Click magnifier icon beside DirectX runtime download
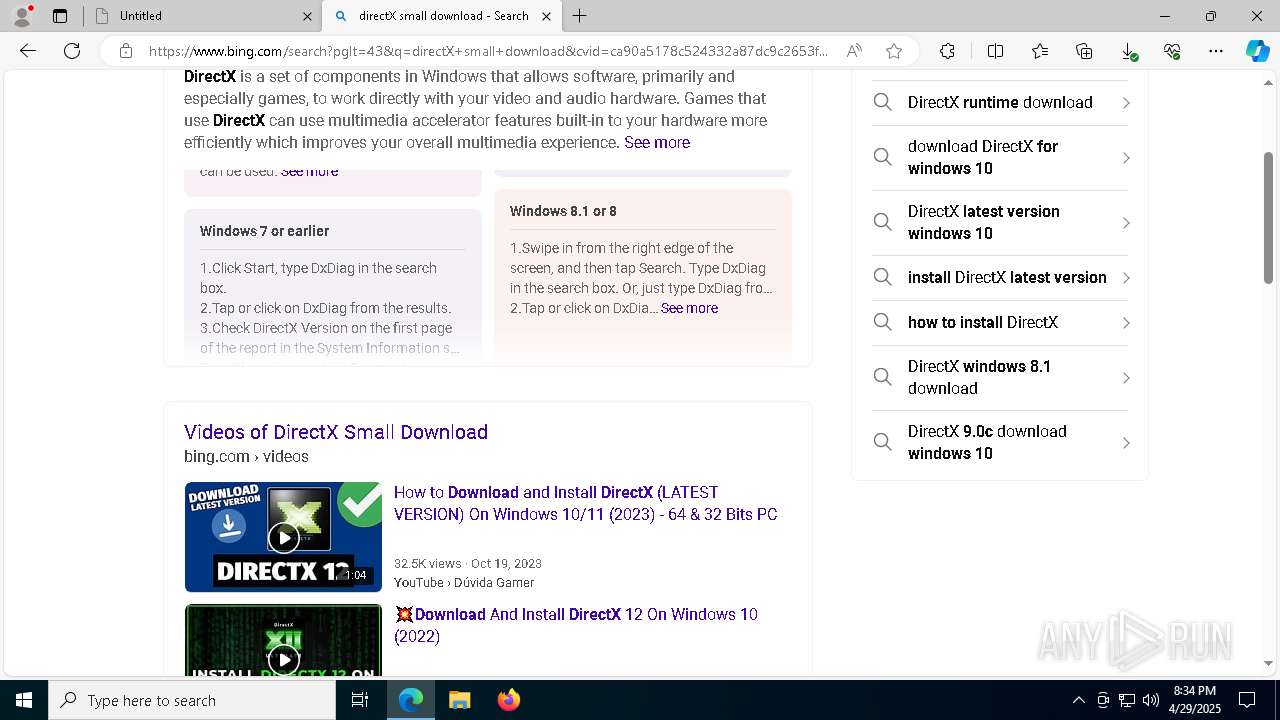The image size is (1280, 720). [x=882, y=102]
